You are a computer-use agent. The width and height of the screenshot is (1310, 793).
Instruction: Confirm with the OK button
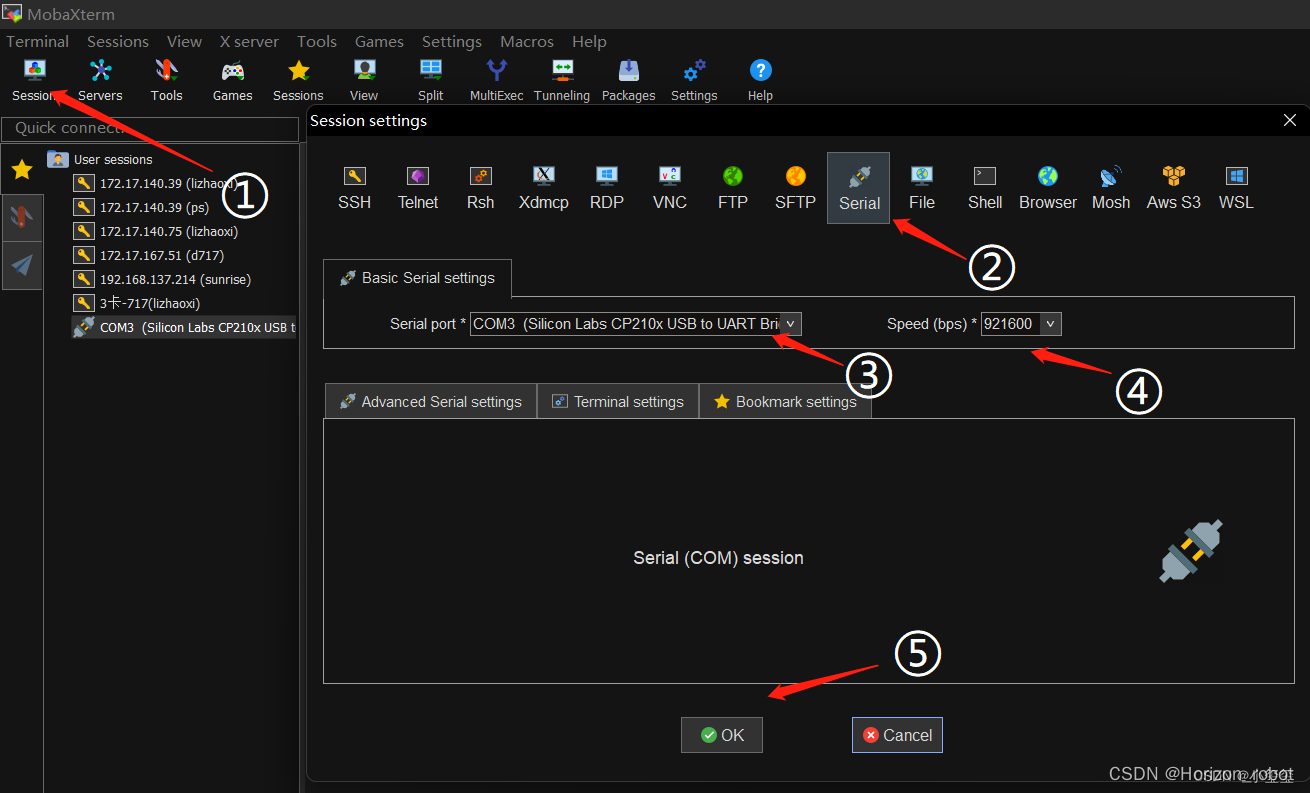pos(722,735)
